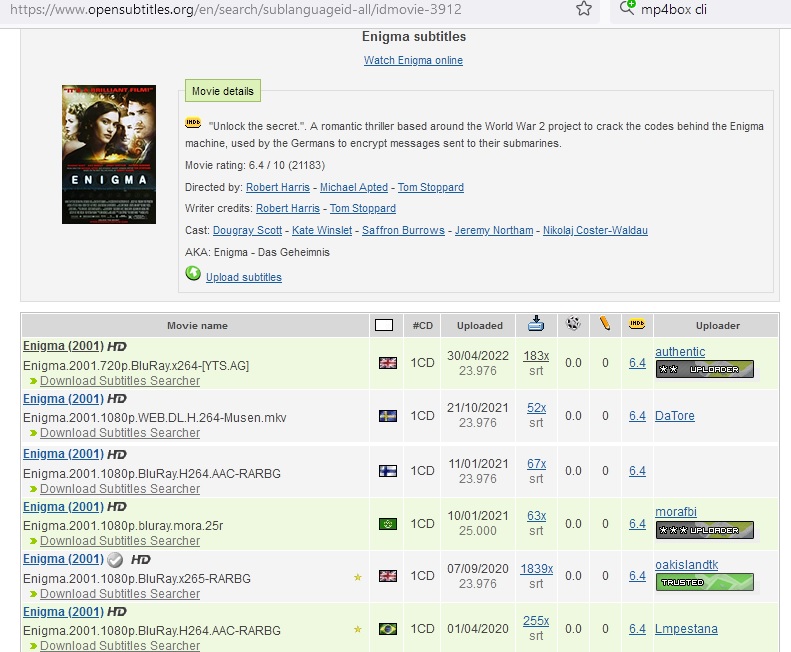The width and height of the screenshot is (791, 652).
Task: Click the search magnifier icon beside mp4box cli
Action: [627, 8]
